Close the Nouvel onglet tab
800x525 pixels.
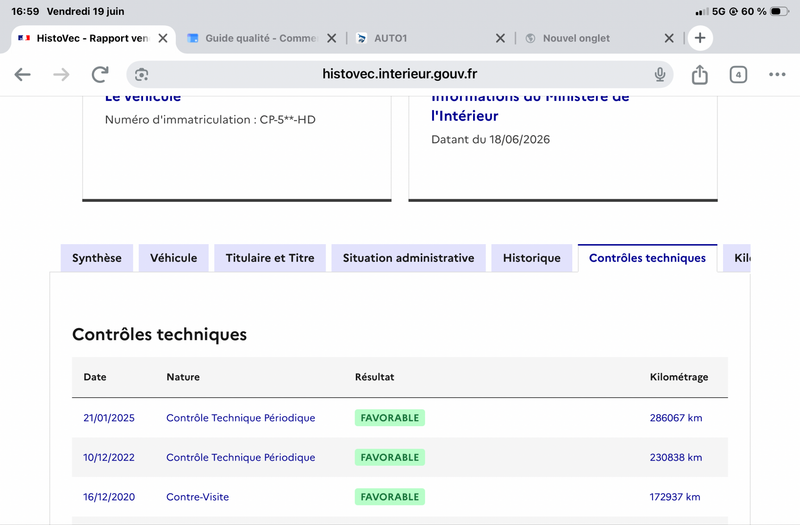[669, 38]
